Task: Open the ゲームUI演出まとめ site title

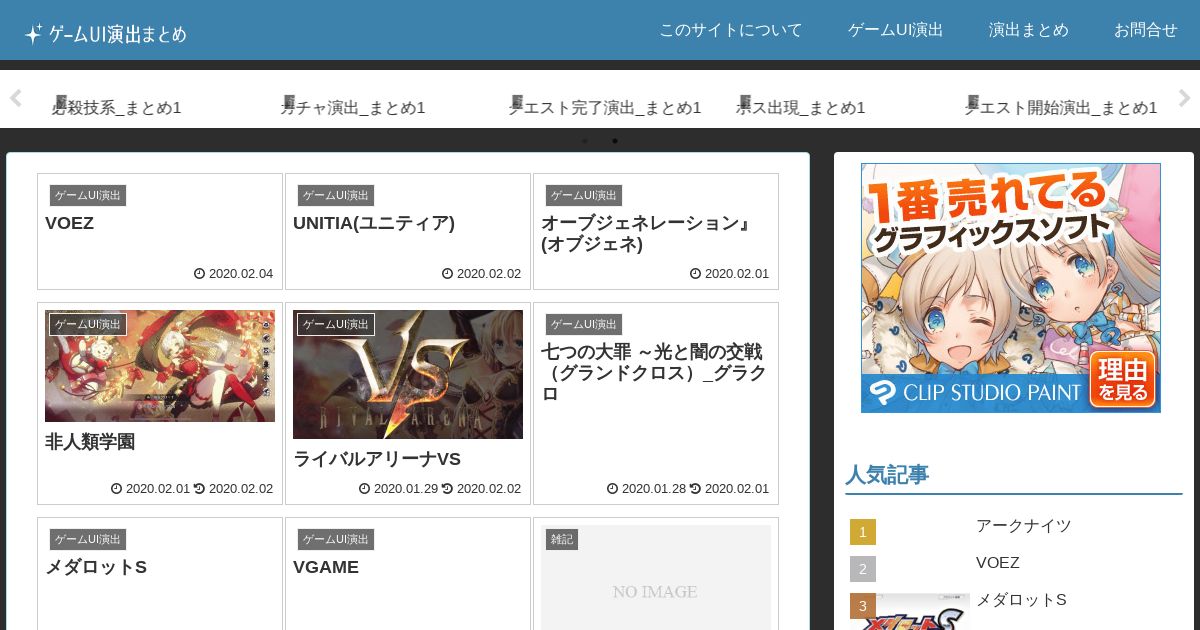Action: point(118,34)
